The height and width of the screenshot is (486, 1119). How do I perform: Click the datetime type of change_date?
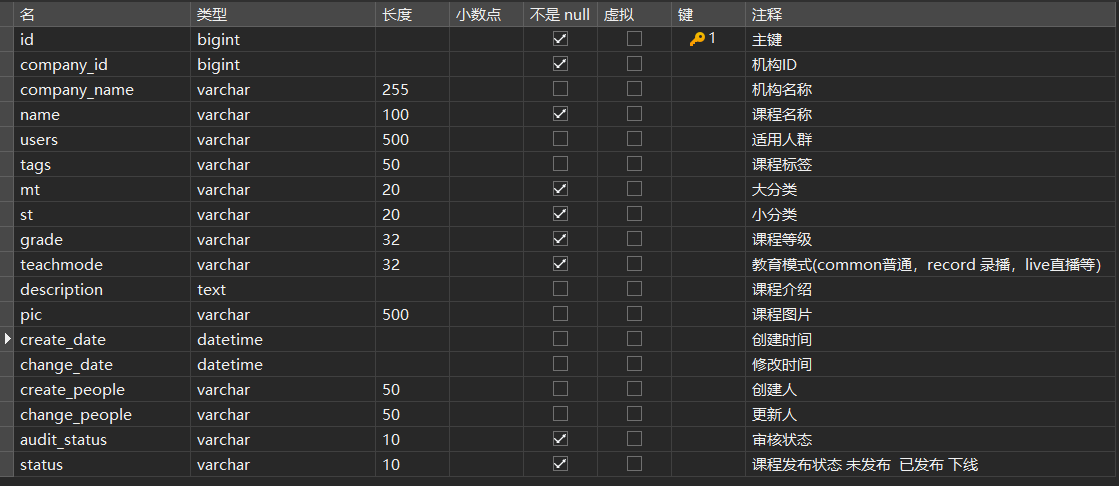pyautogui.click(x=230, y=365)
